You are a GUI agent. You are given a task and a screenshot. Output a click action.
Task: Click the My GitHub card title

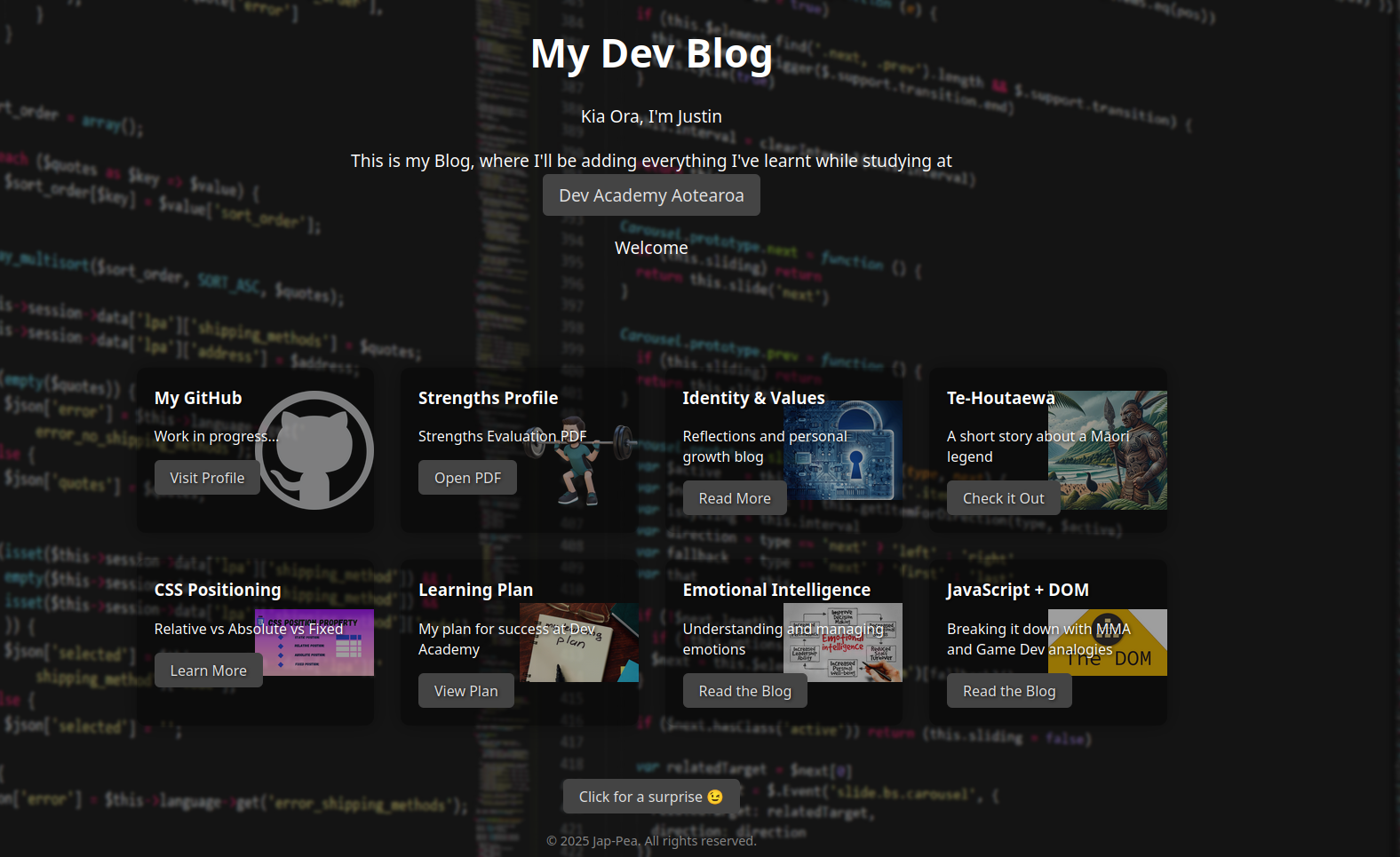coord(198,398)
